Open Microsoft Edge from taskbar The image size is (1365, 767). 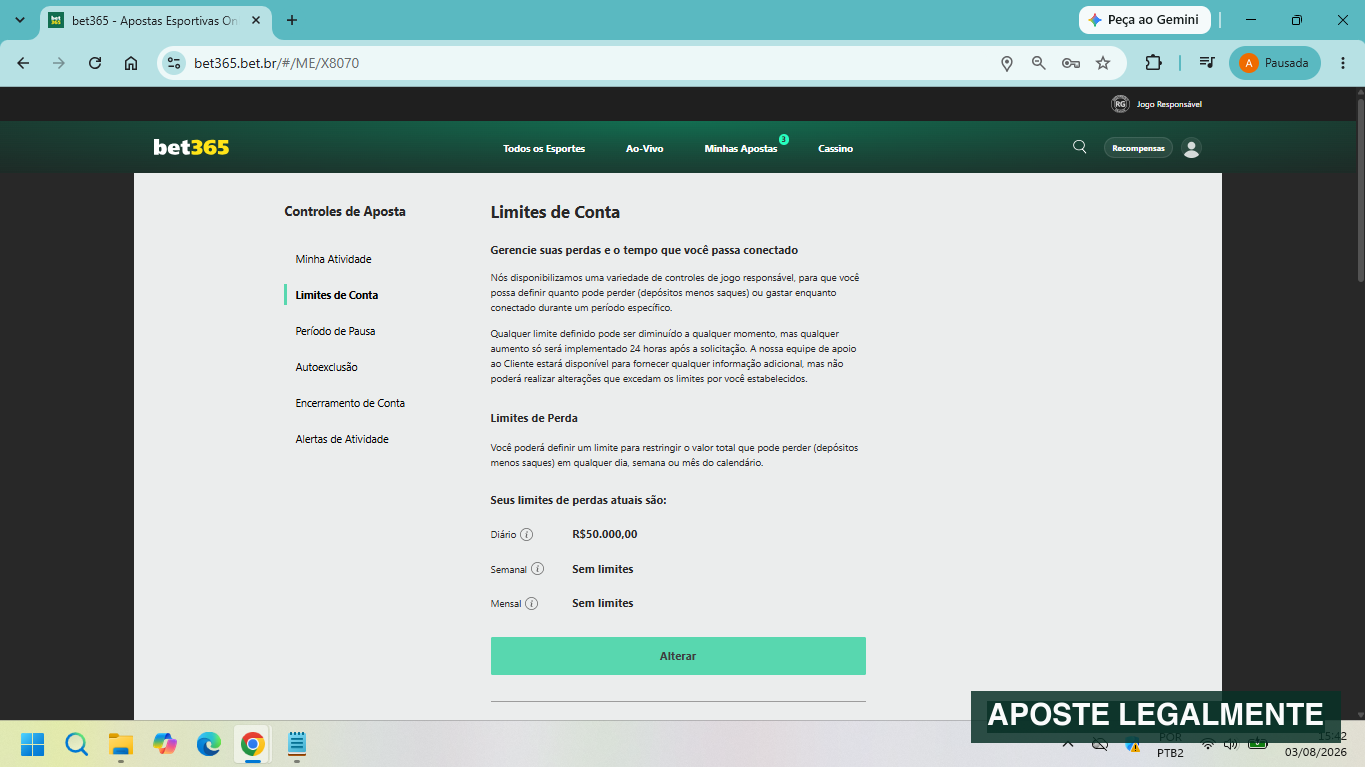click(x=209, y=744)
